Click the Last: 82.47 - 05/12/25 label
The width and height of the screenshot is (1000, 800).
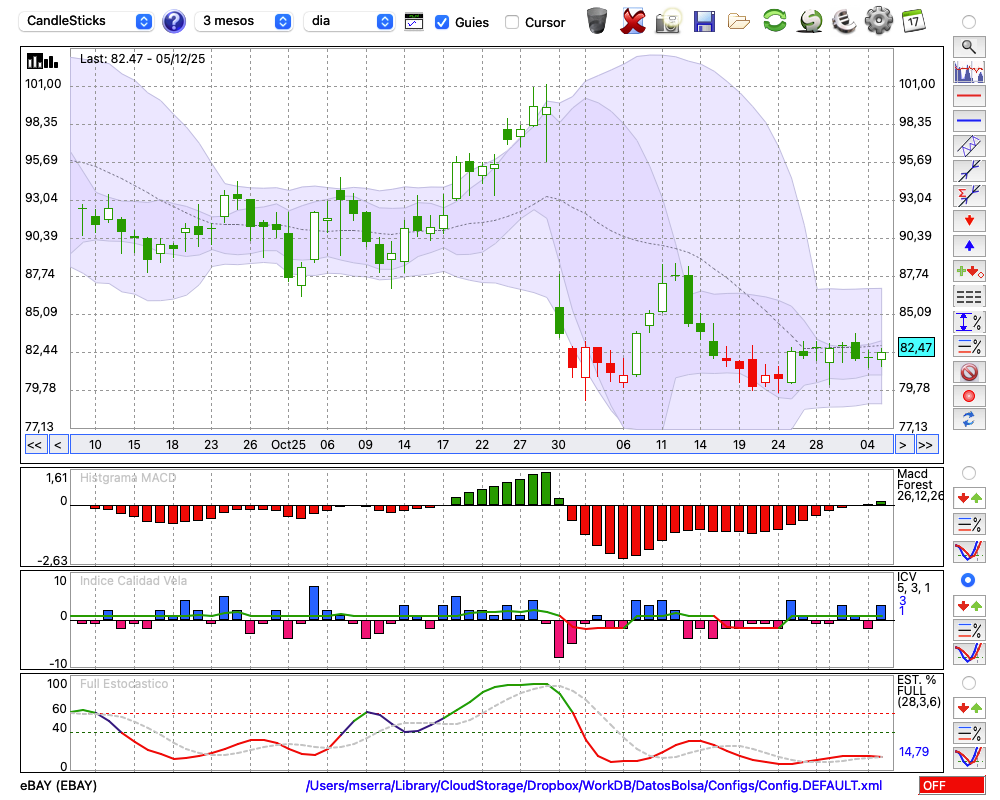tap(143, 59)
